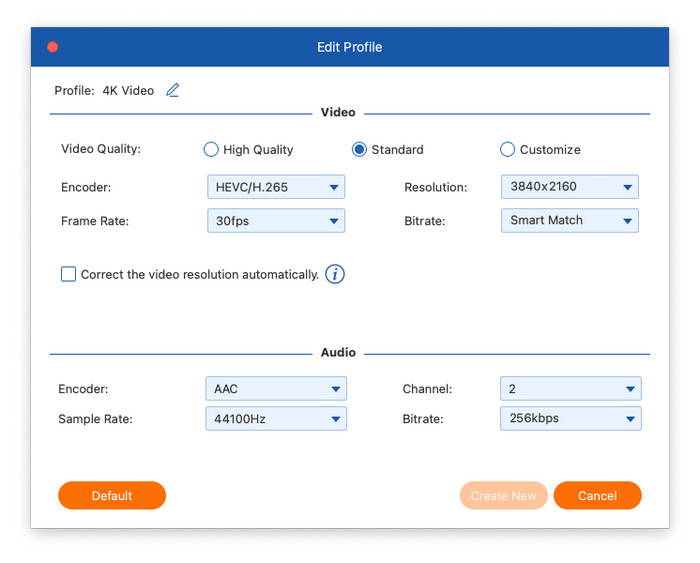Click the Edit Profile title bar
The height and width of the screenshot is (563, 700).
[350, 47]
